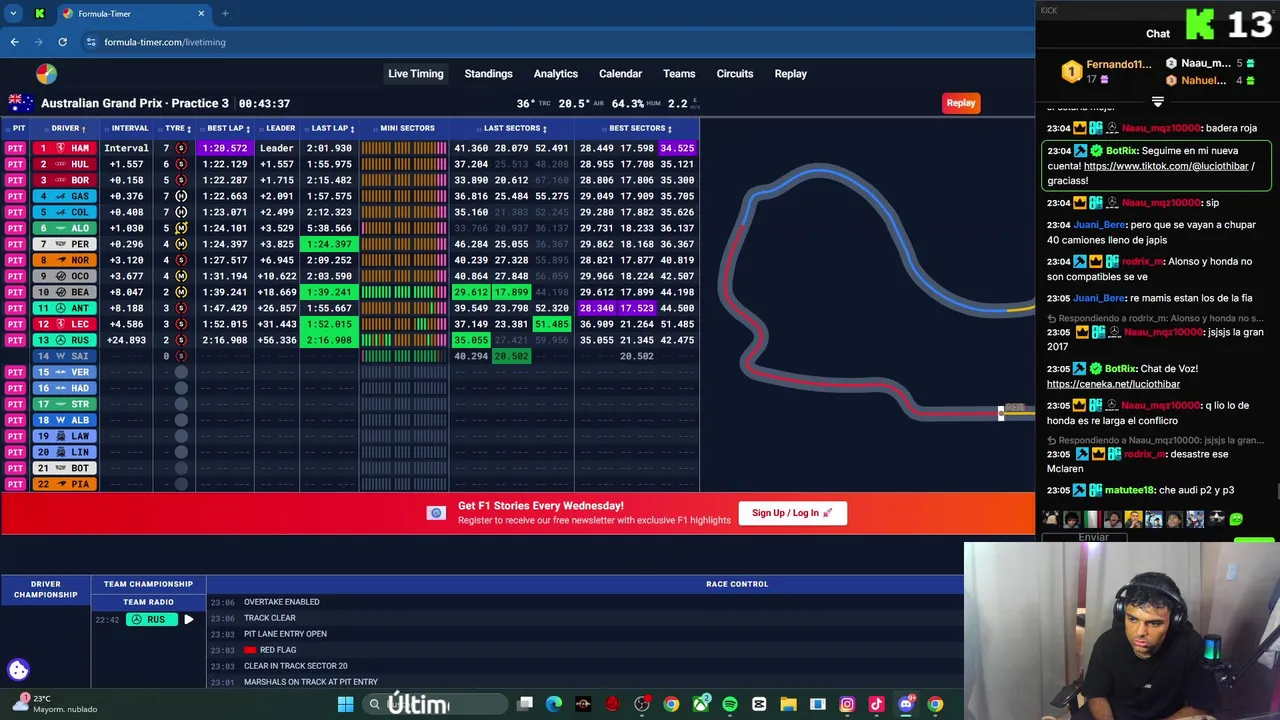
Task: Click the green K pinned tab icon
Action: tap(39, 14)
